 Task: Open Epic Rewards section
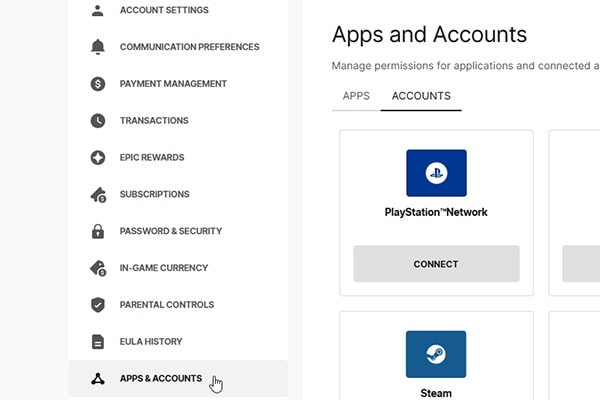click(152, 157)
